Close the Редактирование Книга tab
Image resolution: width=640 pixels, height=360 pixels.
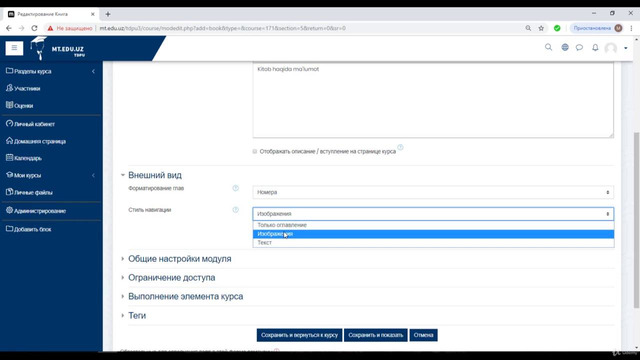point(93,14)
